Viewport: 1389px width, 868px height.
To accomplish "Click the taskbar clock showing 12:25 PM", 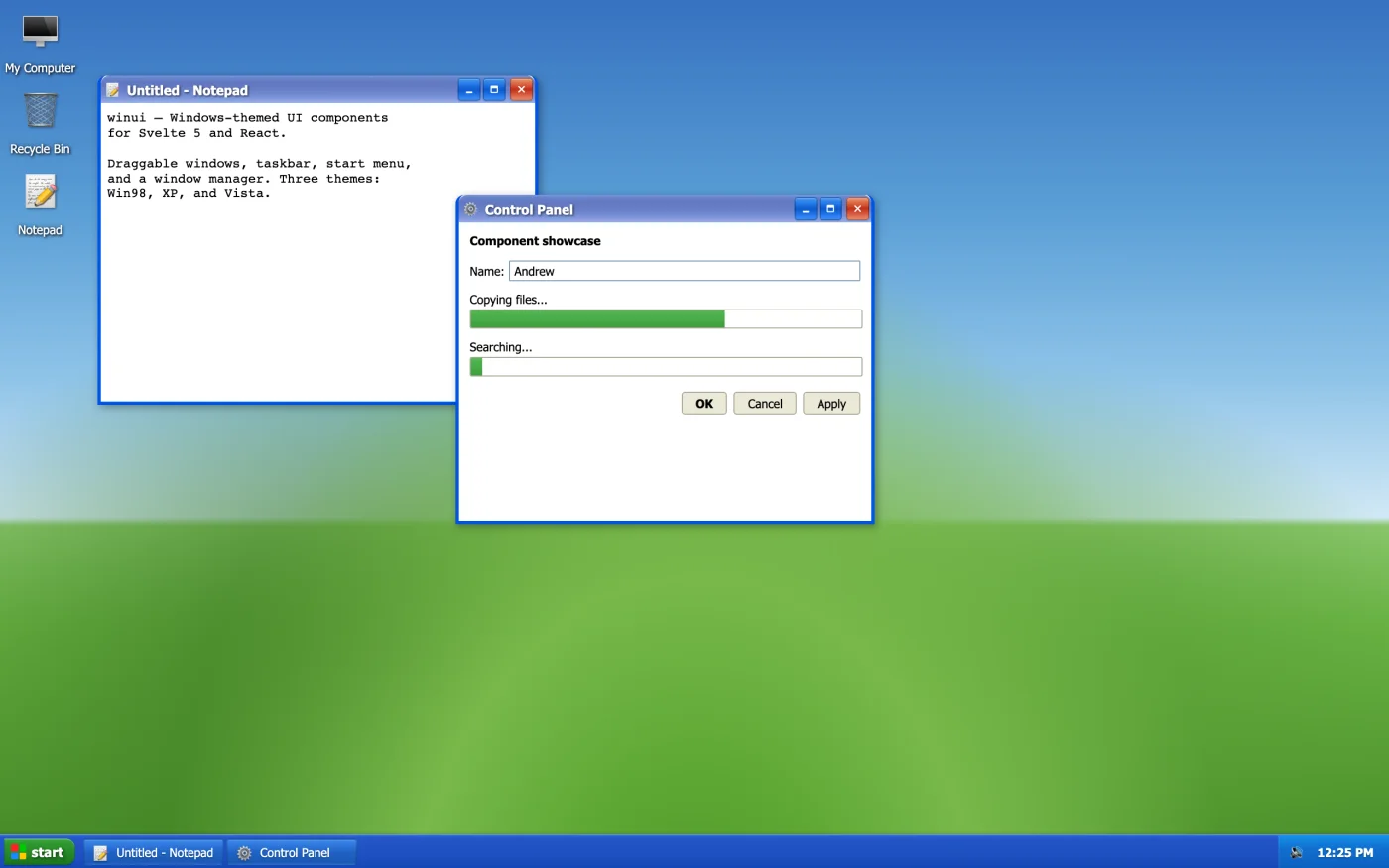I will (1344, 852).
